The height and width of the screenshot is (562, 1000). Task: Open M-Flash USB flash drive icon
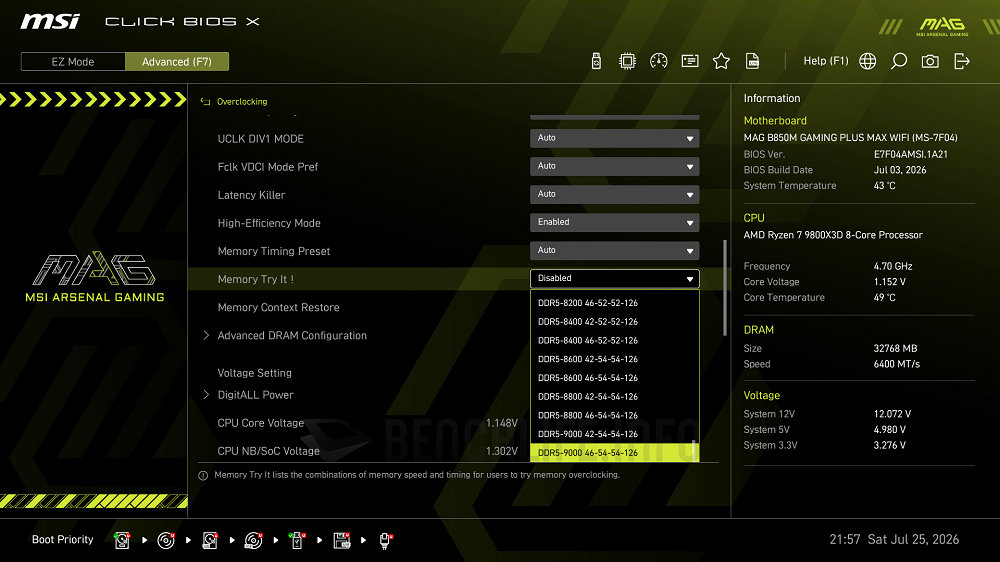point(596,61)
